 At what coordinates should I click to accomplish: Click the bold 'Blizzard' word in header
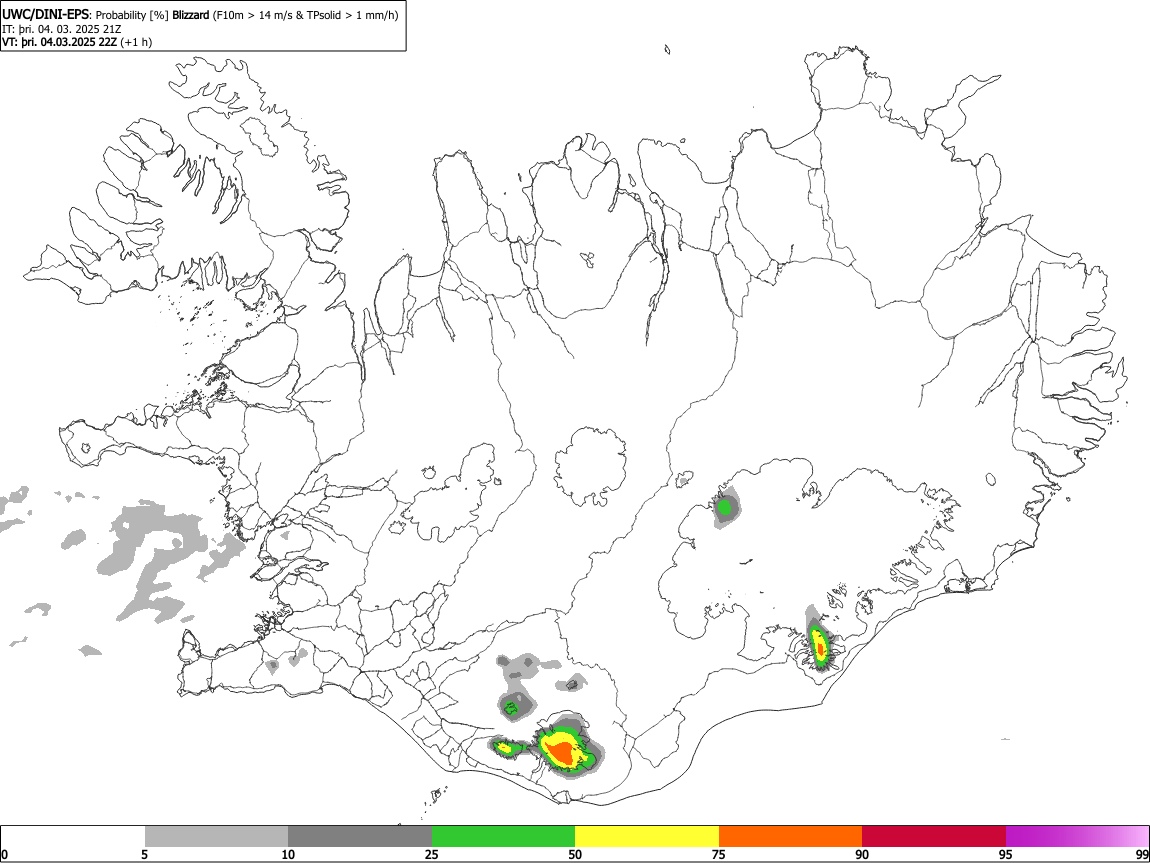[191, 15]
